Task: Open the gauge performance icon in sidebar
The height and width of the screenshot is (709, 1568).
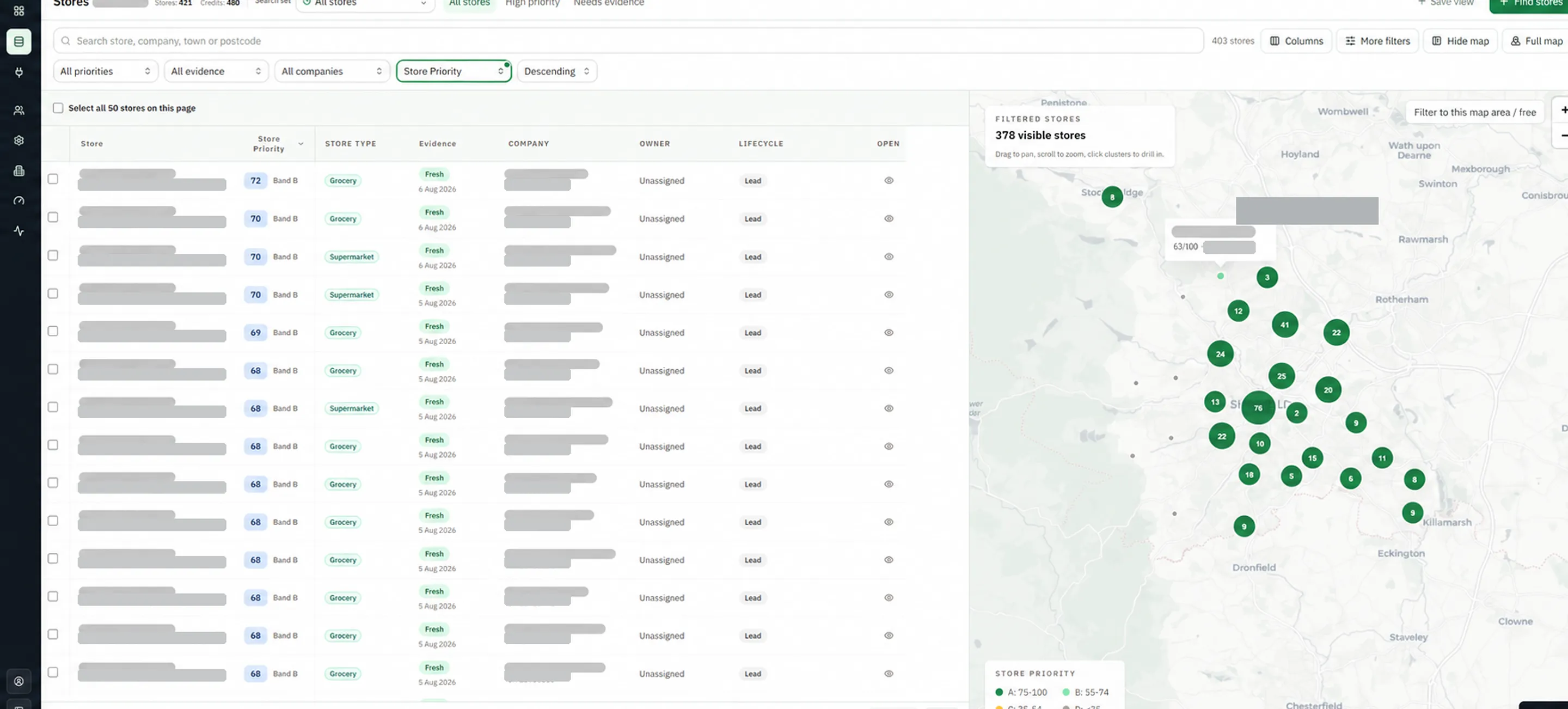Action: pyautogui.click(x=19, y=201)
